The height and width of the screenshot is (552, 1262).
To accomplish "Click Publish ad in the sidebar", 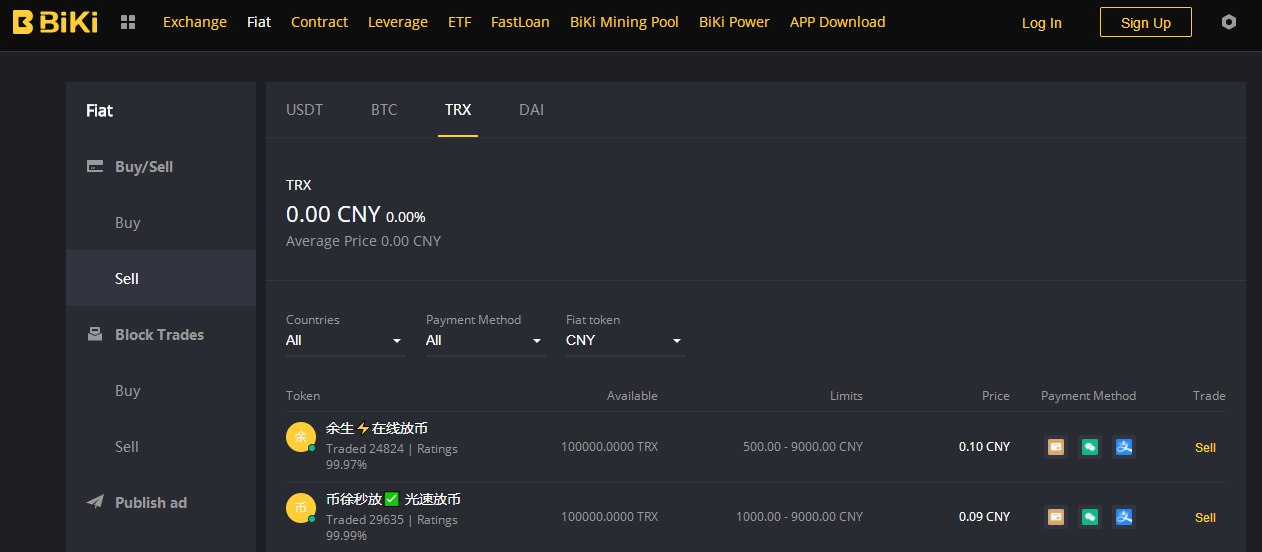I will (151, 502).
